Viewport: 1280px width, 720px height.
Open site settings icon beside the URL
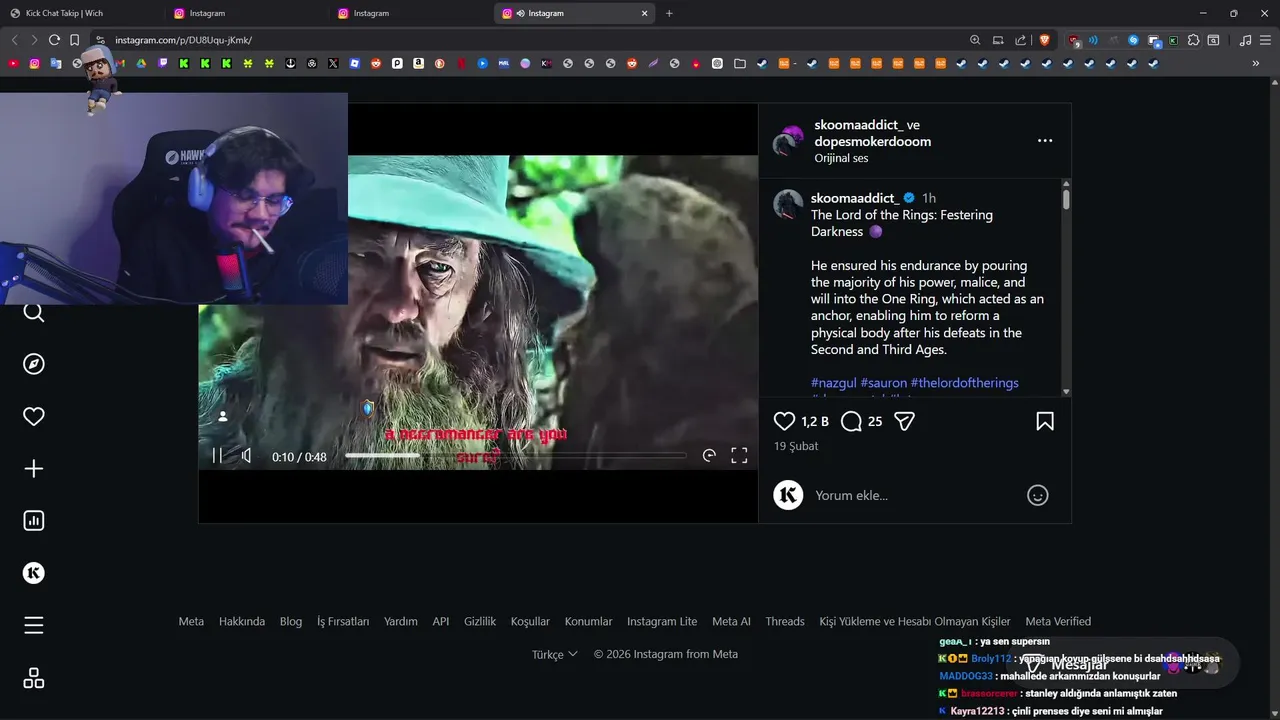pos(100,40)
